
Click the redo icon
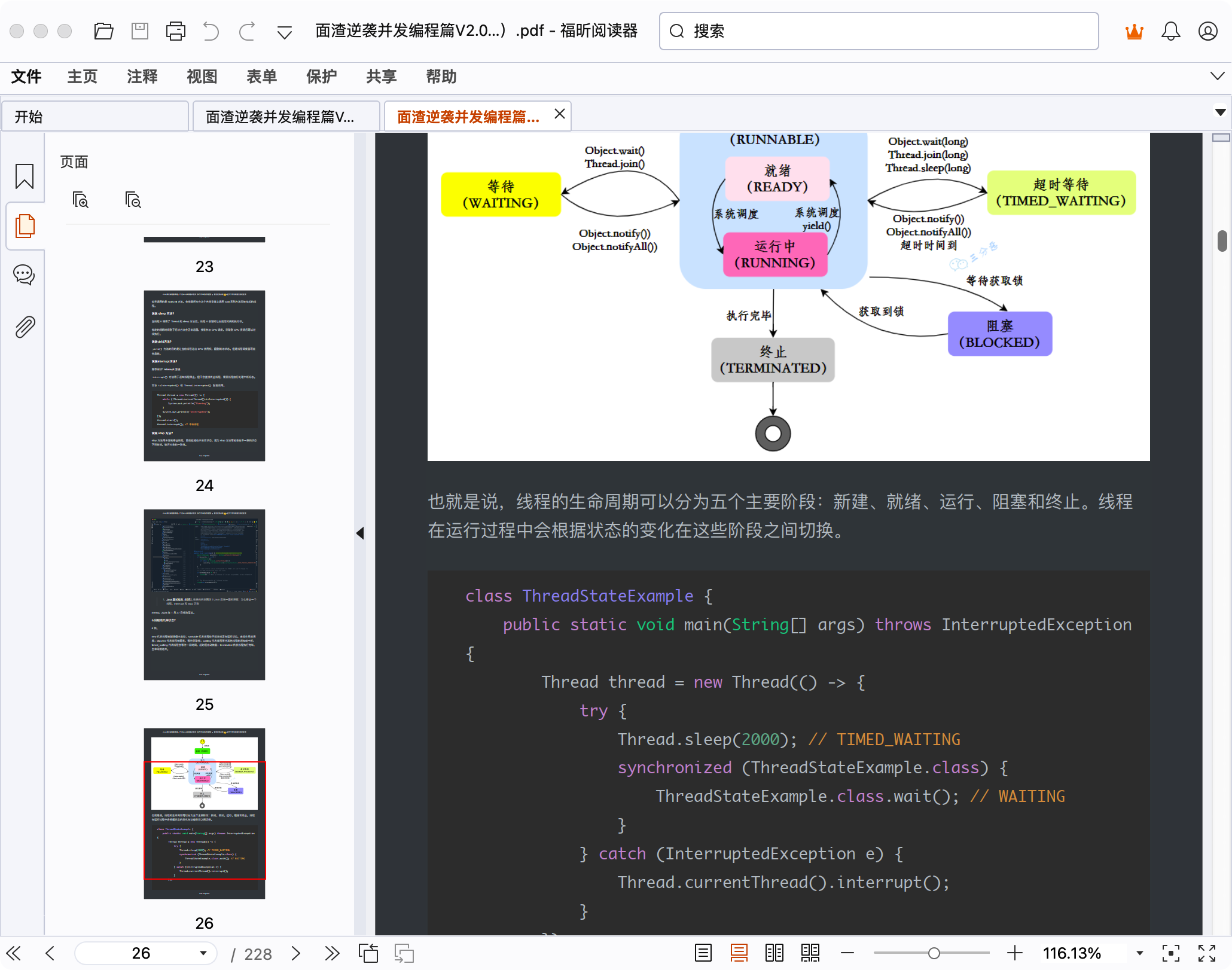(246, 30)
